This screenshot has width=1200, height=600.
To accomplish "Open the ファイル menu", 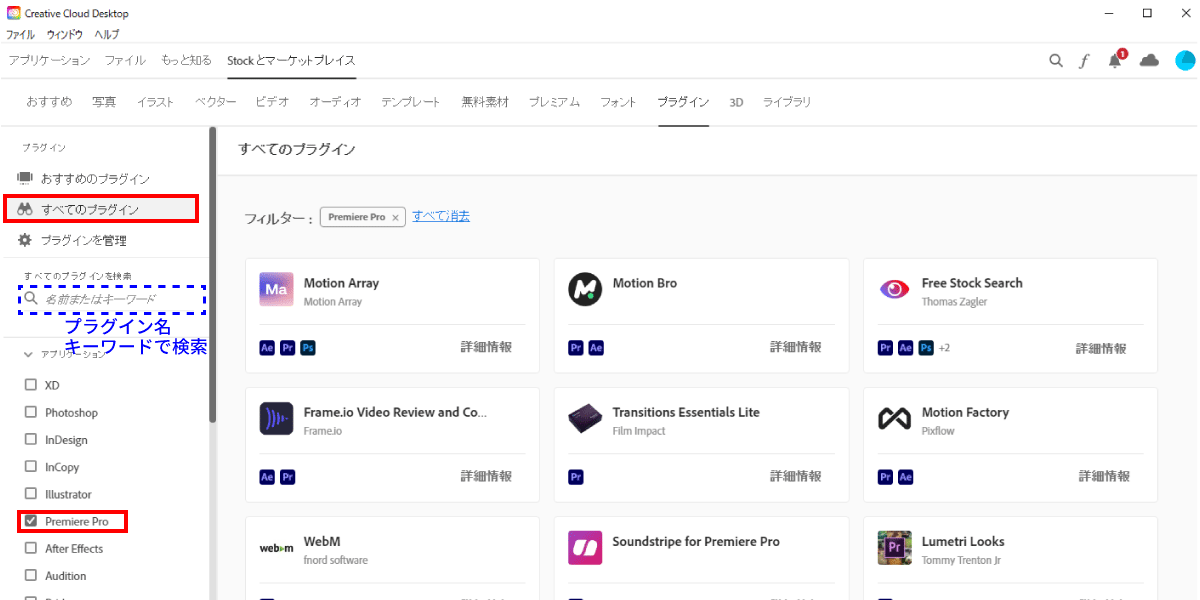I will click(20, 34).
